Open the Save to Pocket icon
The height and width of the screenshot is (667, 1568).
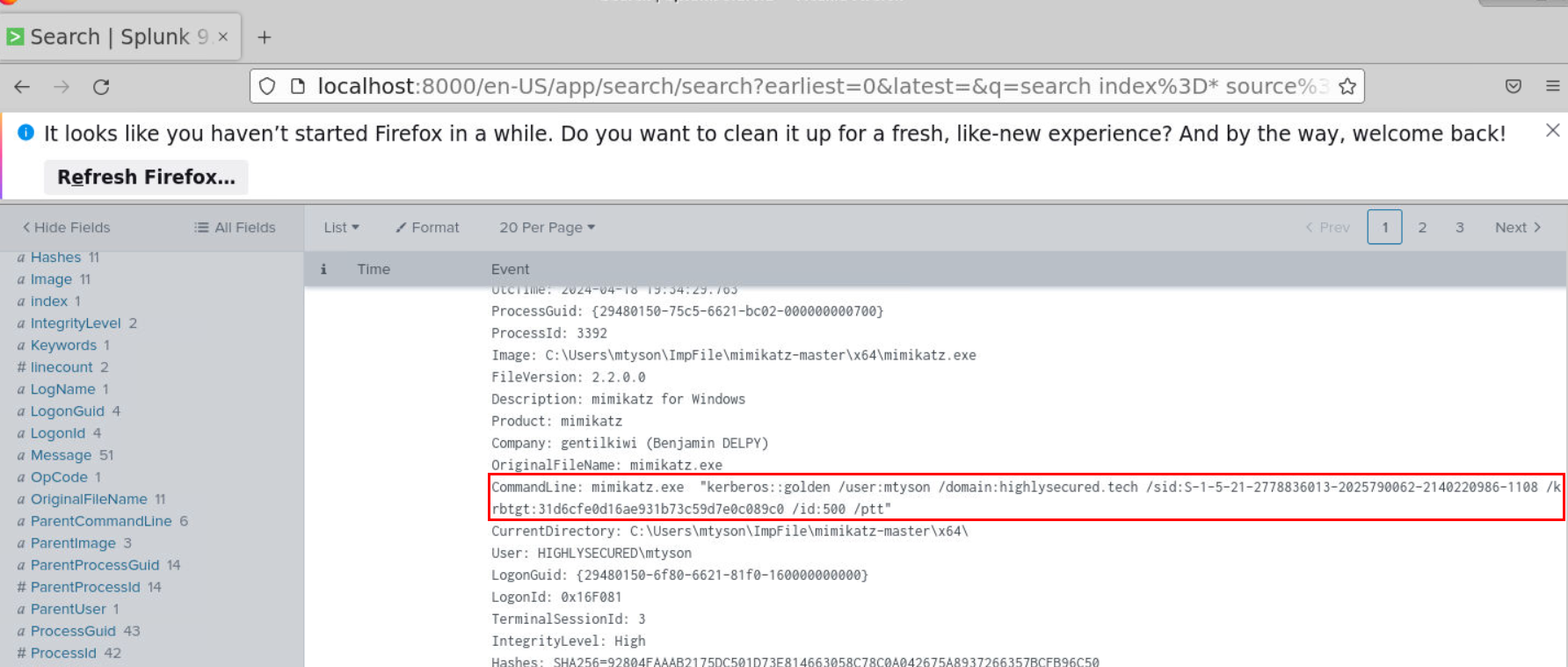point(1514,86)
